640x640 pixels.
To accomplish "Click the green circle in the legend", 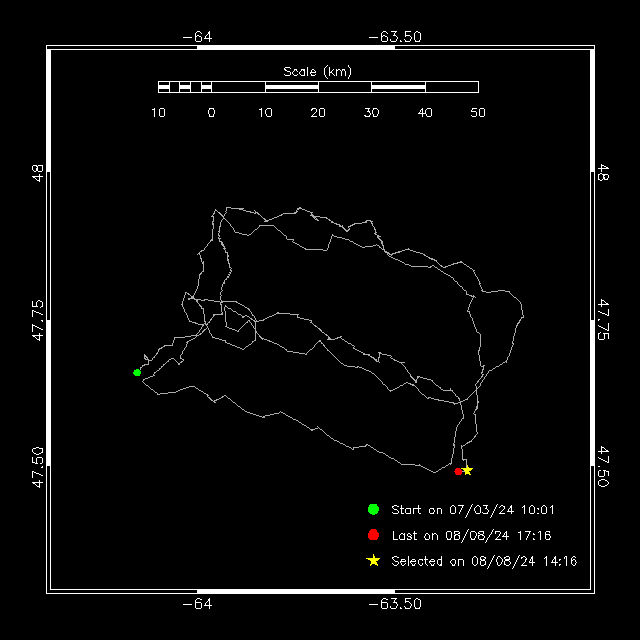I will point(373,509).
